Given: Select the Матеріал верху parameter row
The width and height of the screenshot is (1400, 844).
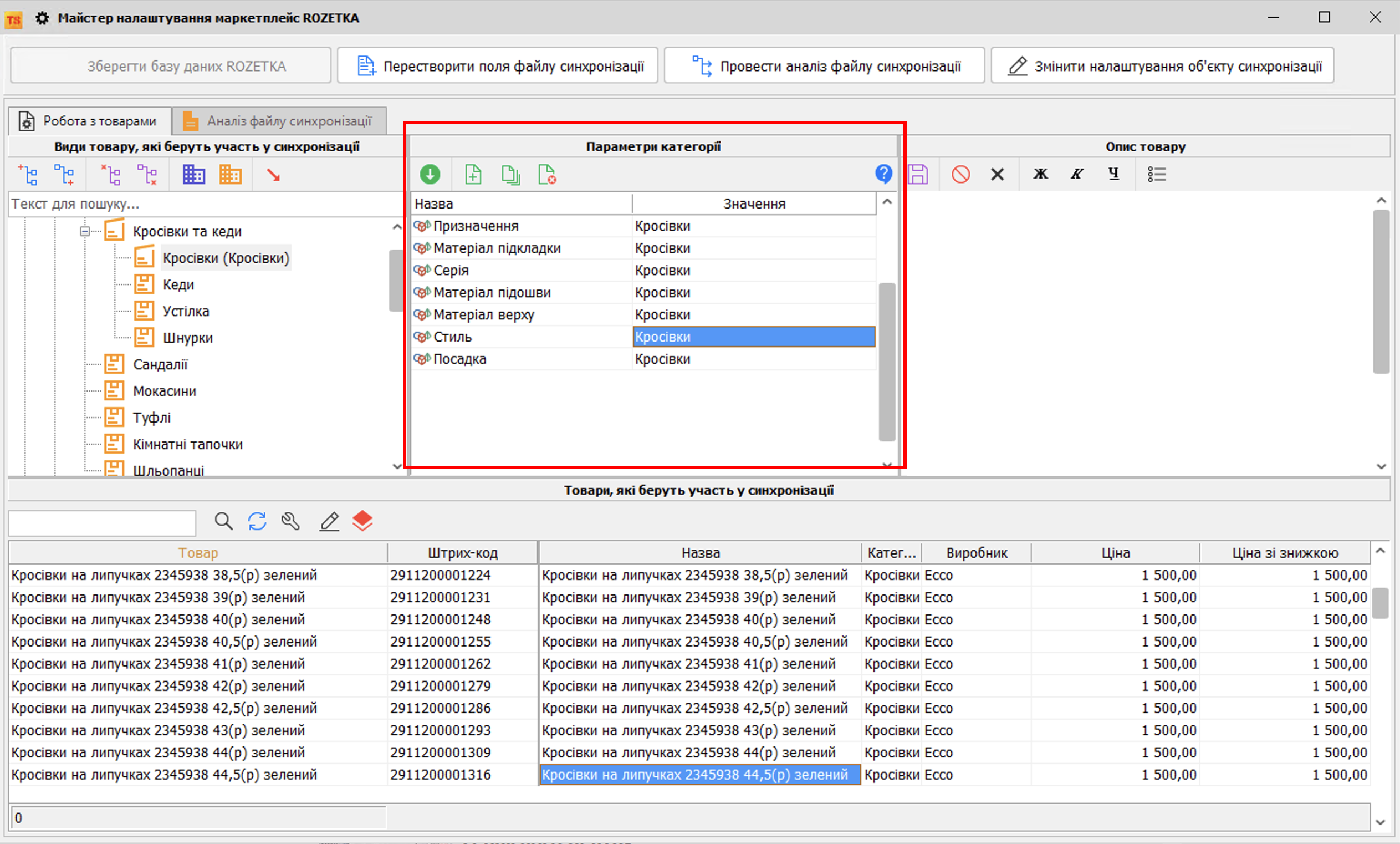Looking at the screenshot, I should [x=644, y=315].
